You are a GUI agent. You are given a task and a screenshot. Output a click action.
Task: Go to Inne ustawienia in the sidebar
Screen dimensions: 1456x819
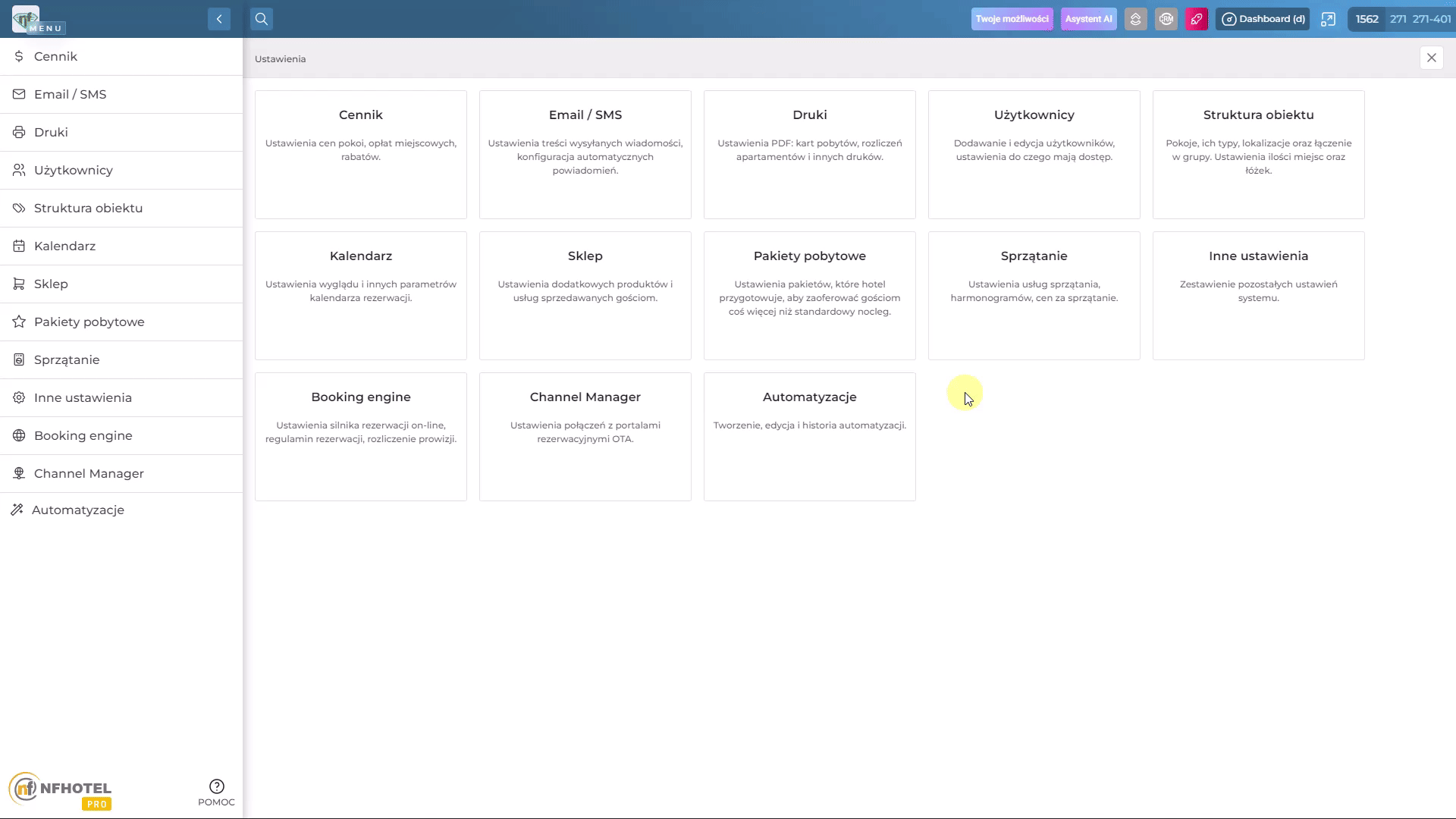coord(121,398)
